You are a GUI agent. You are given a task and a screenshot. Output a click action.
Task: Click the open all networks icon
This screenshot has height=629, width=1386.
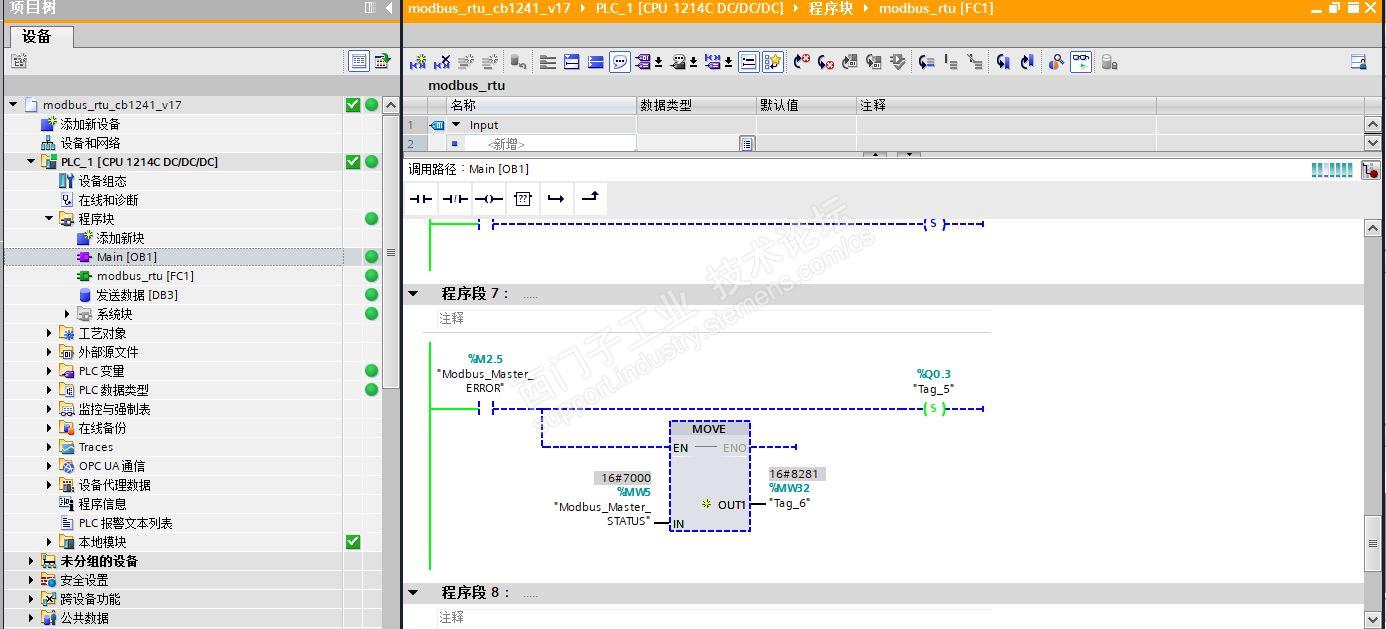pos(571,62)
